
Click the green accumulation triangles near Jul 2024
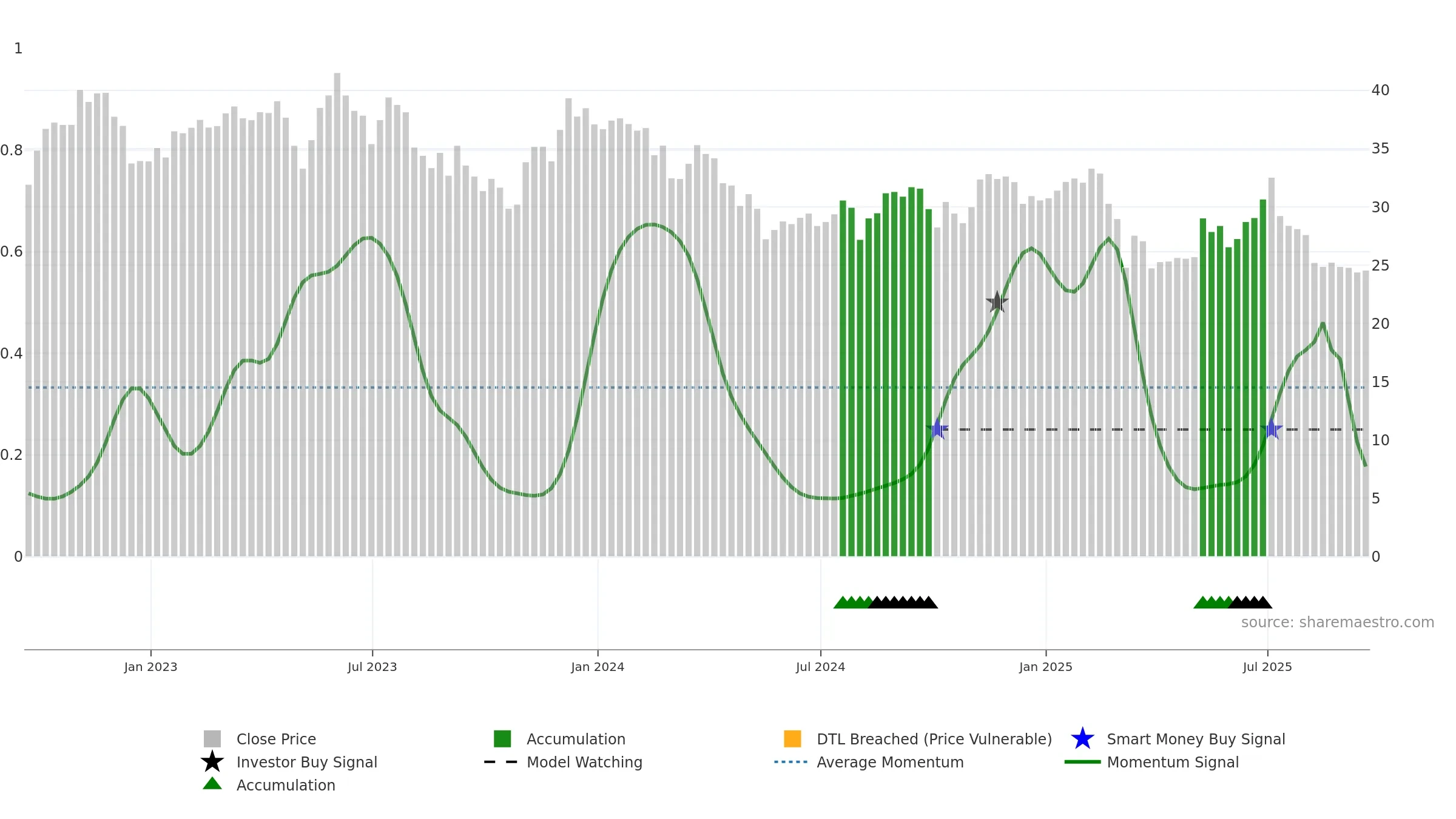[x=853, y=602]
